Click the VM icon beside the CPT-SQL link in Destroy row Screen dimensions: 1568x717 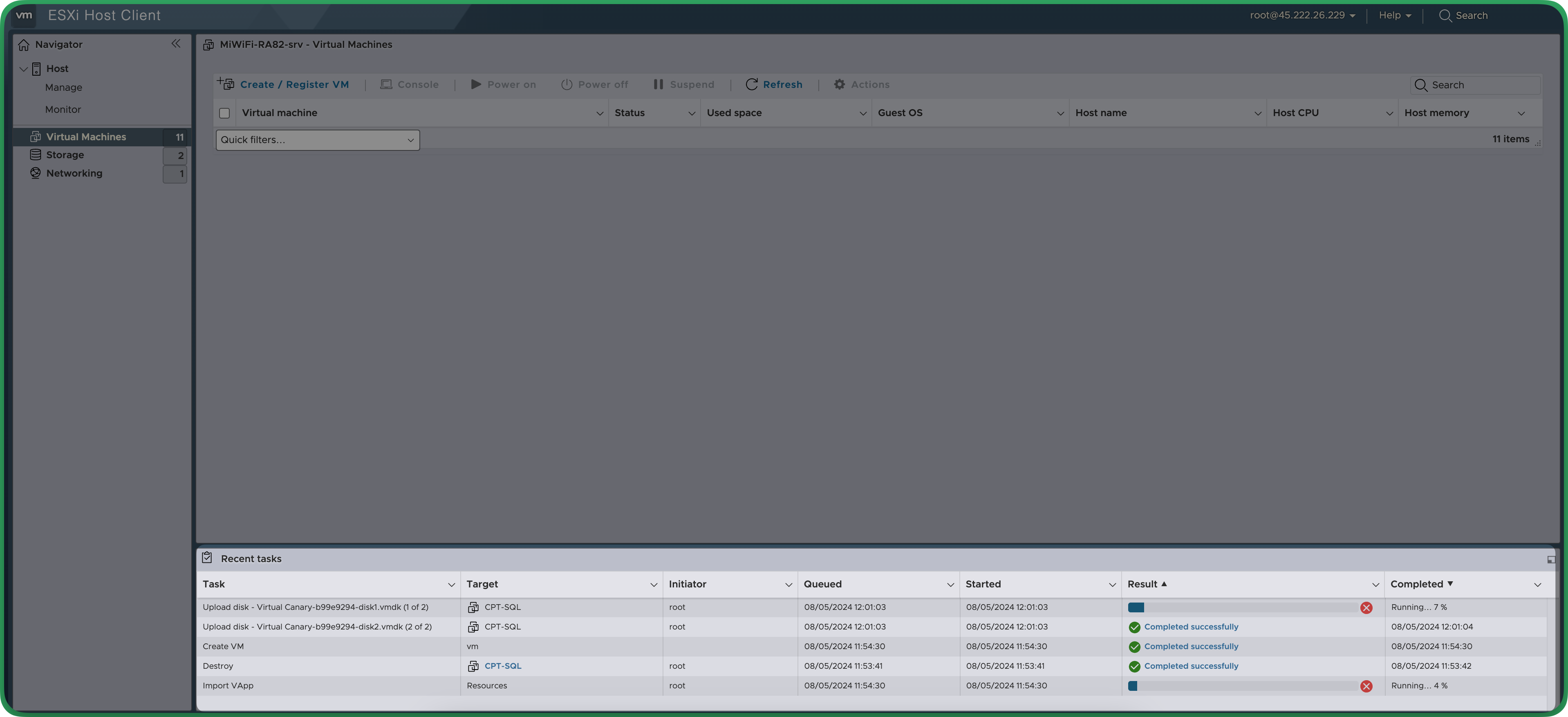pyautogui.click(x=473, y=666)
